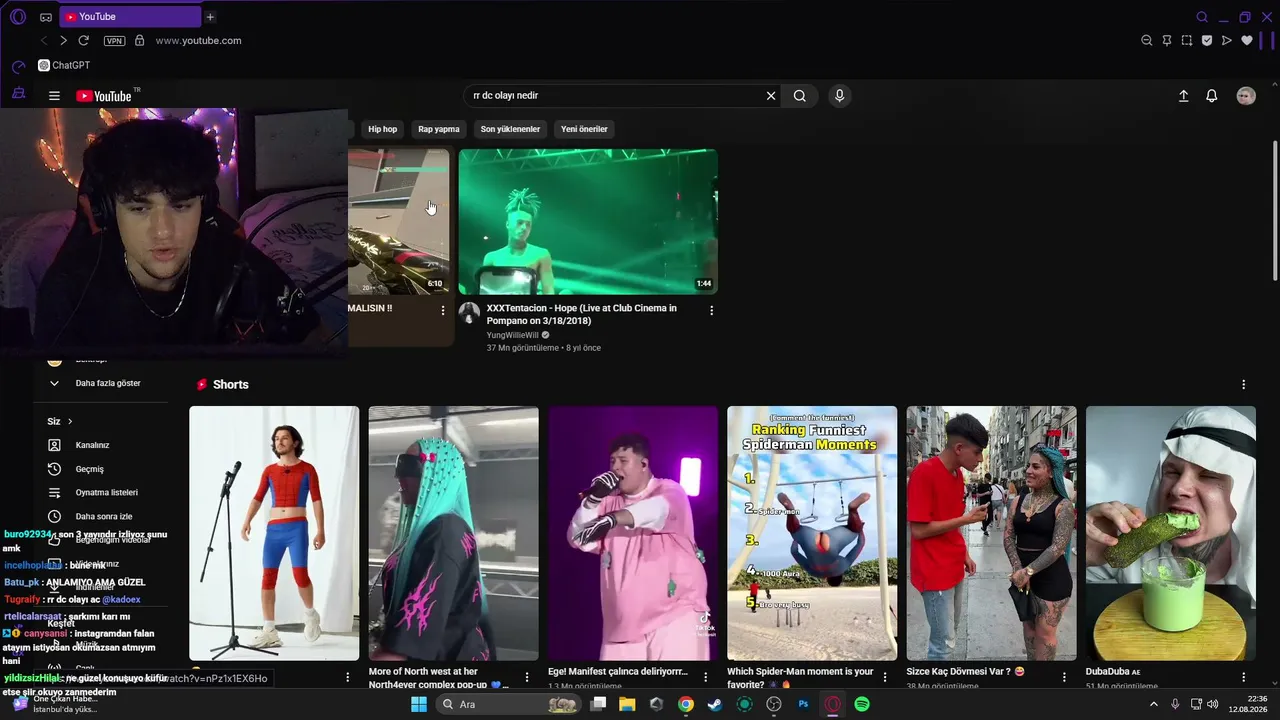The image size is (1280, 720).
Task: Open the Opera GX taskbar icon
Action: [x=833, y=704]
